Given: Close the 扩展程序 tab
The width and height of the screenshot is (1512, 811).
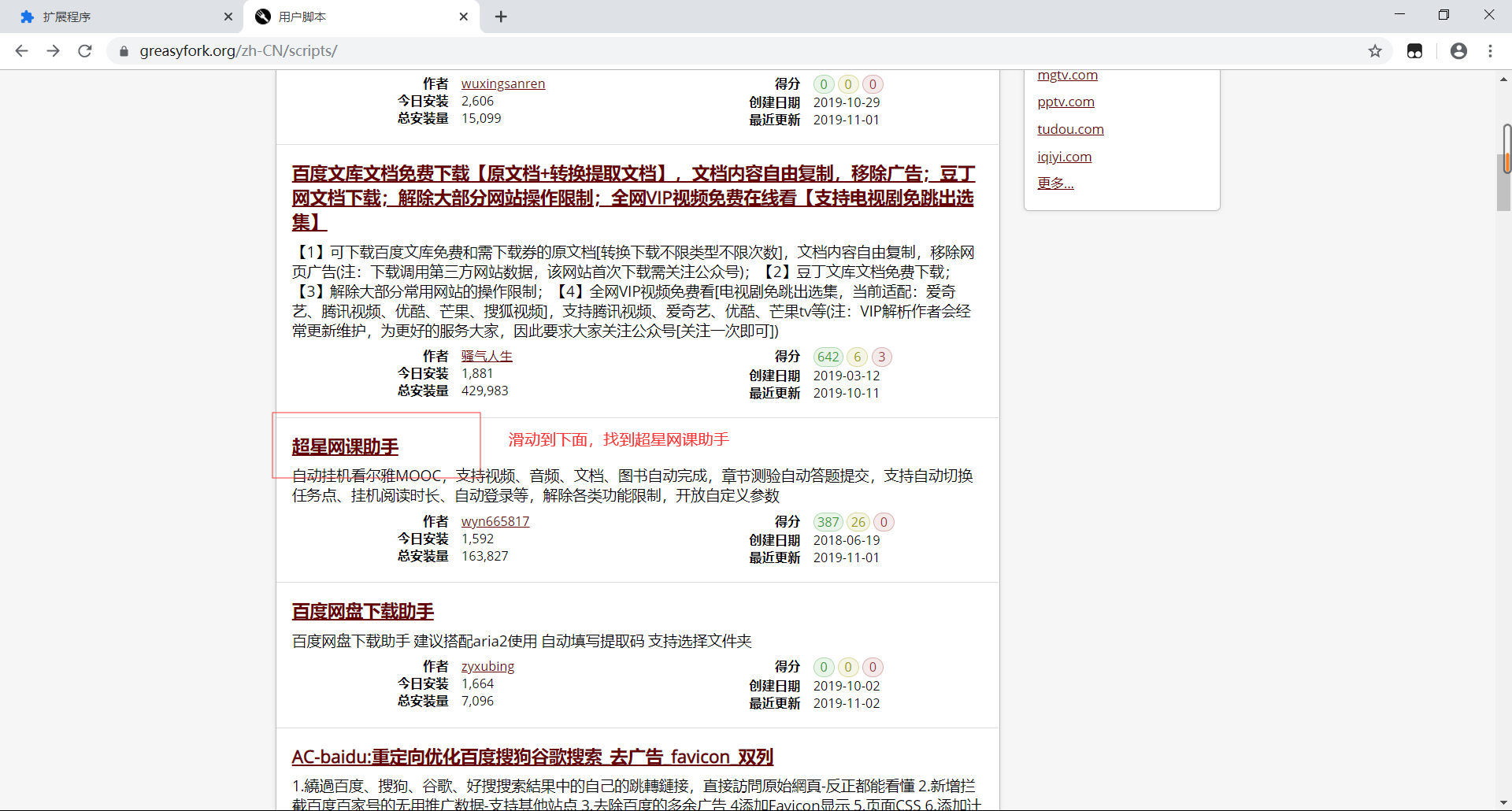Looking at the screenshot, I should point(228,17).
